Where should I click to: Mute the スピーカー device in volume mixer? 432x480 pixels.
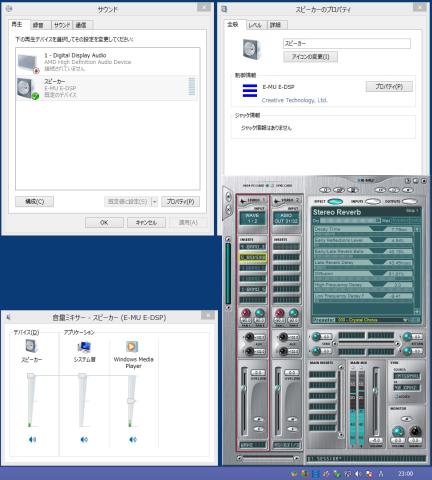tap(32, 439)
